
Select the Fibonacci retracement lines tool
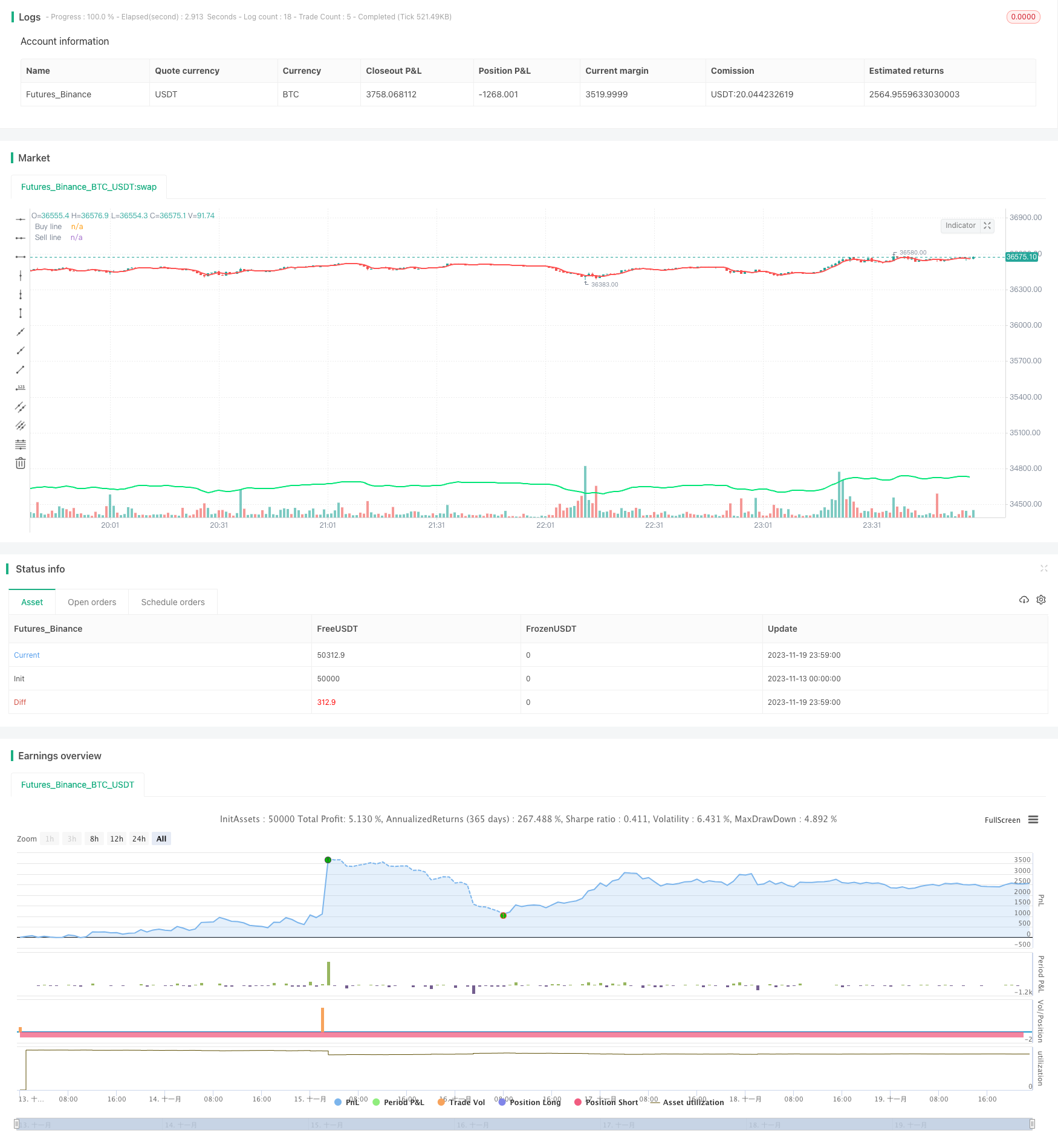[21, 444]
